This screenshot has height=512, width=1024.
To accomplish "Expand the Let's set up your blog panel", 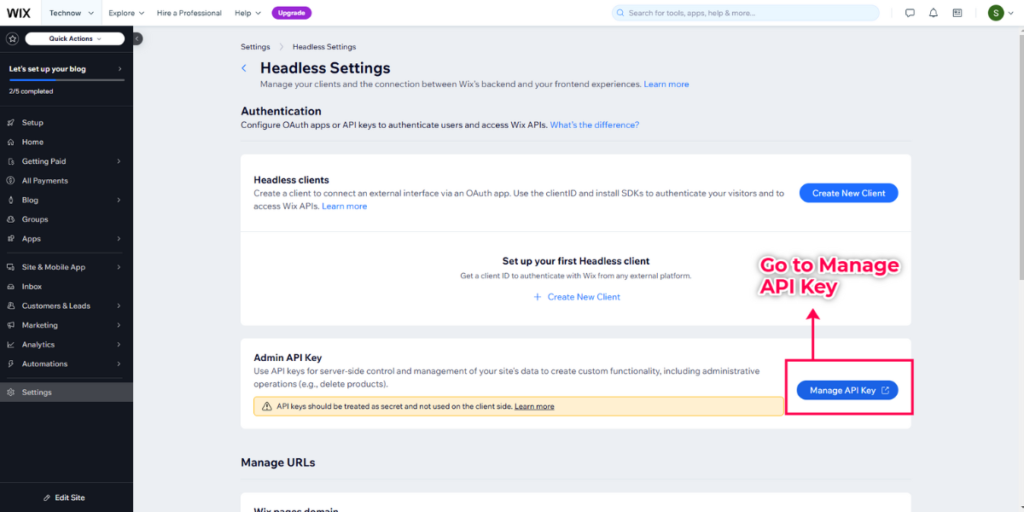I will 66,69.
